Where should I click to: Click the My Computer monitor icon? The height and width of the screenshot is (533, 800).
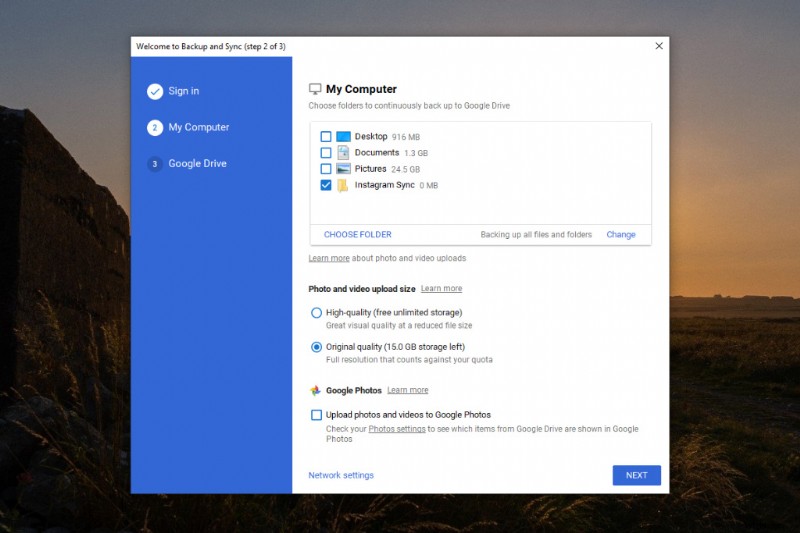coord(315,89)
